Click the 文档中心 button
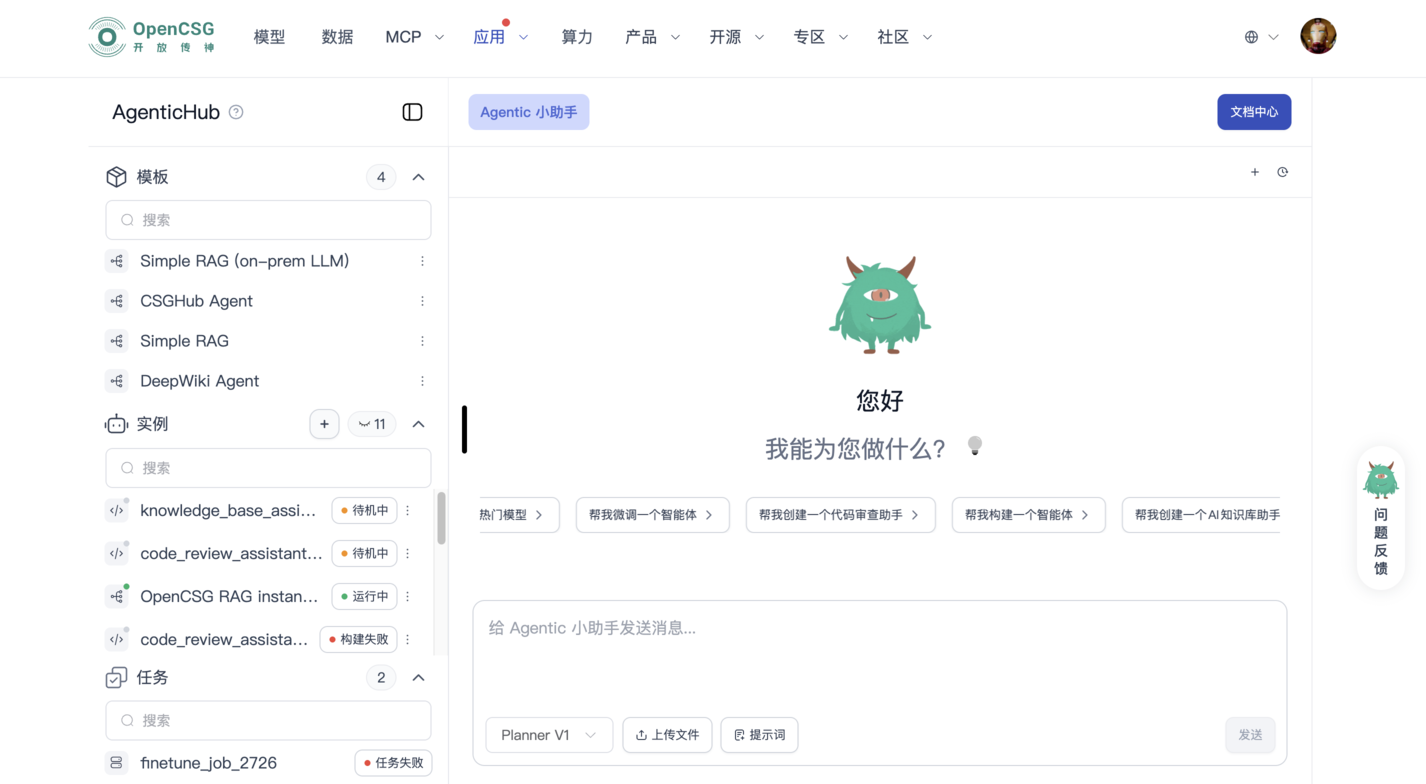Screen dimensions: 1426x784 point(1253,112)
